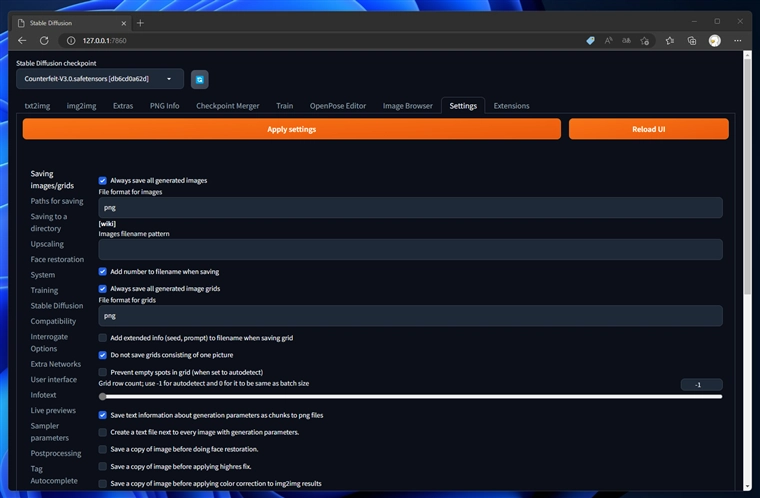
Task: Enable Save copy before color correction
Action: [x=102, y=483]
